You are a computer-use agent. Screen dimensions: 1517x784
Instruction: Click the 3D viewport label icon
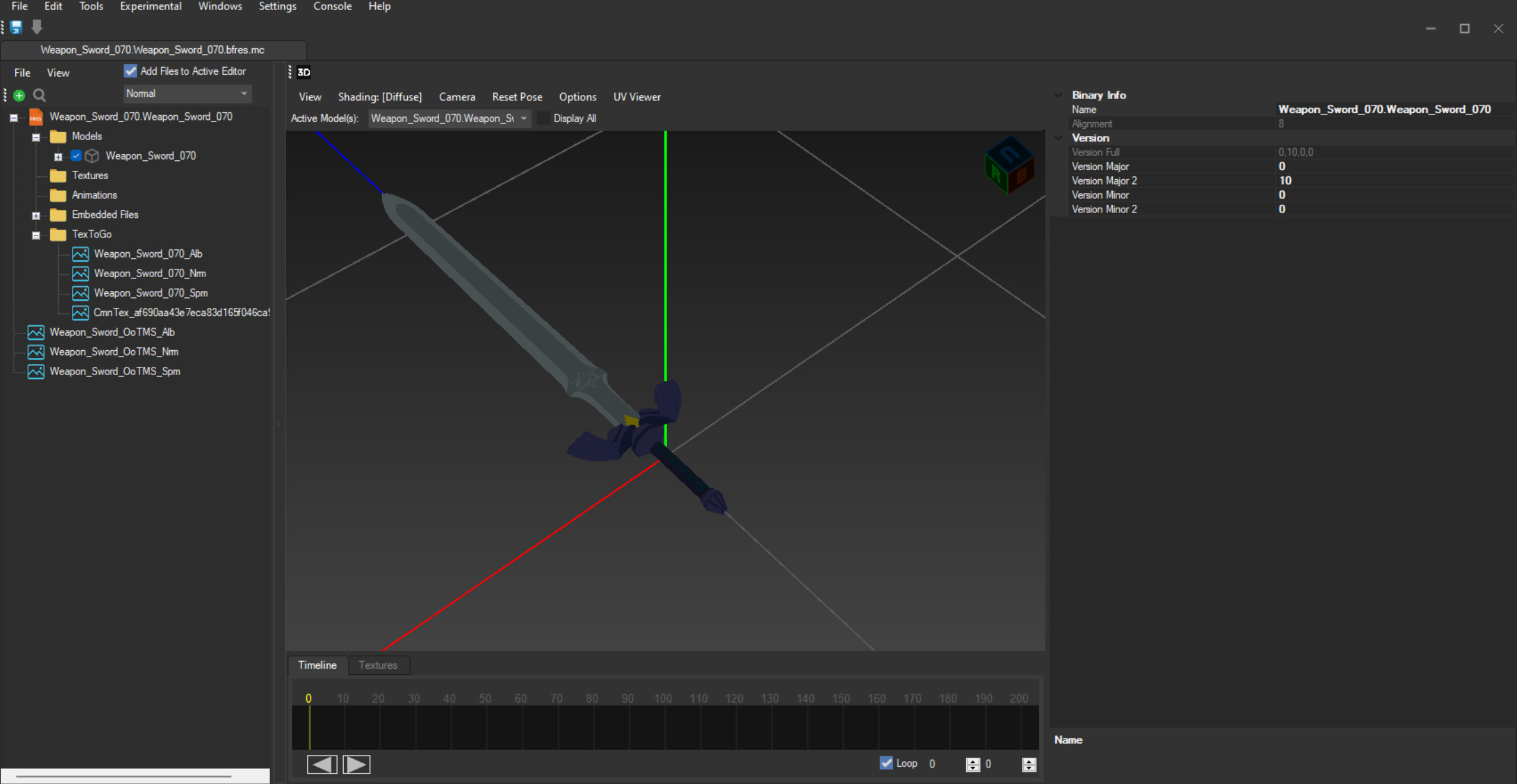click(x=304, y=72)
